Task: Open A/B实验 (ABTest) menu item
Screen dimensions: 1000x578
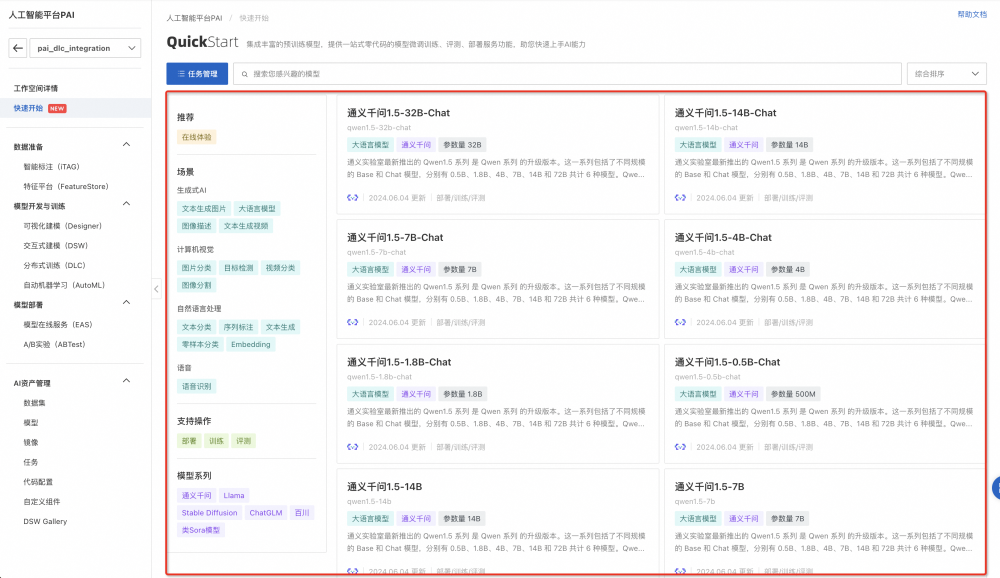Action: click(x=54, y=345)
